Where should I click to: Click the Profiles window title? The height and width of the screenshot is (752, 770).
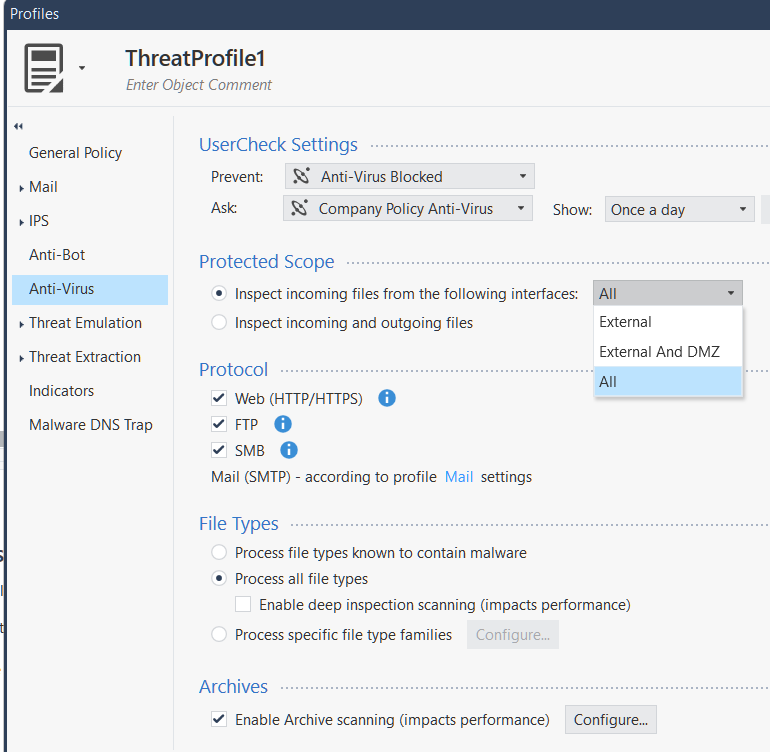(x=34, y=14)
